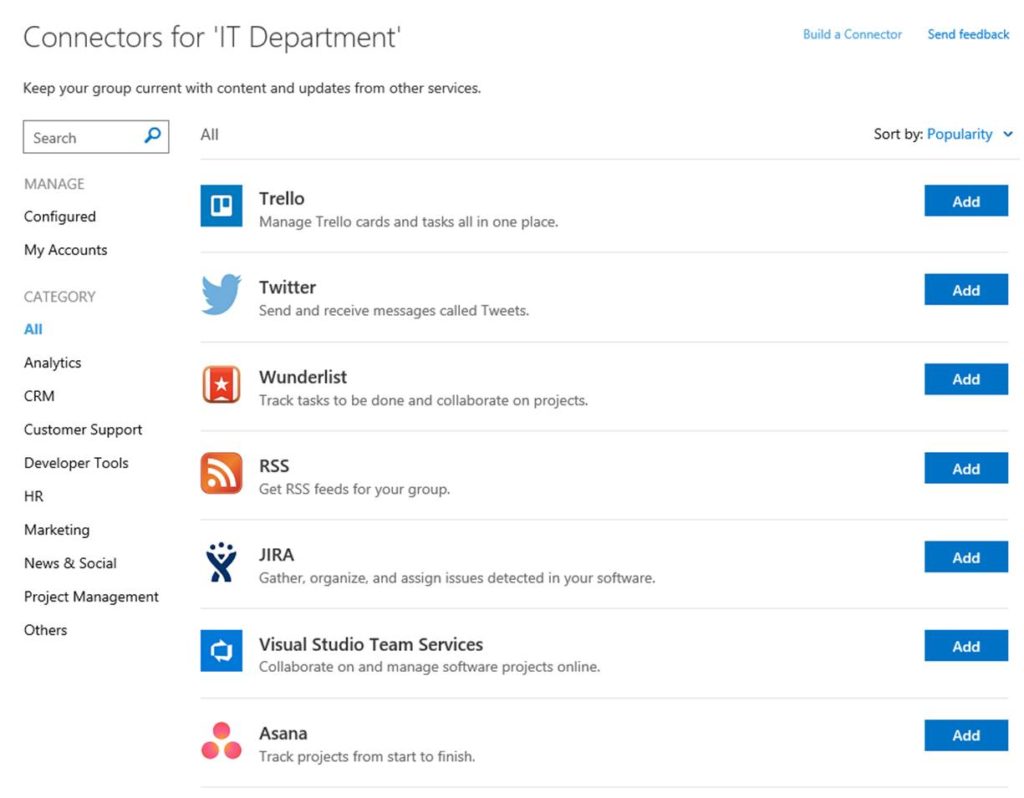Click the 'All' heading above the connector list
Image resolution: width=1024 pixels, height=798 pixels.
coord(210,135)
